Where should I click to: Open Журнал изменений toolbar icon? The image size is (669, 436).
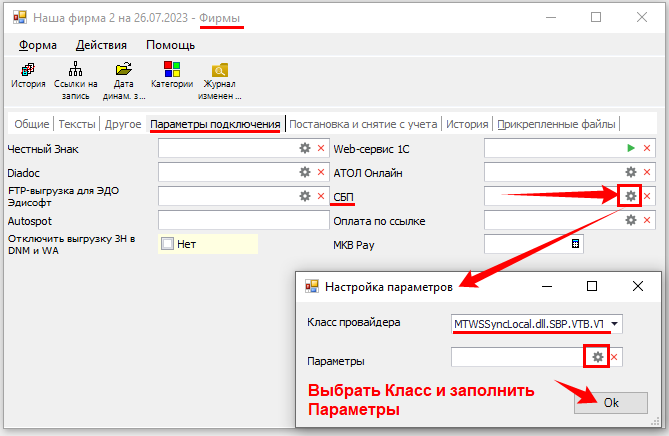(220, 71)
